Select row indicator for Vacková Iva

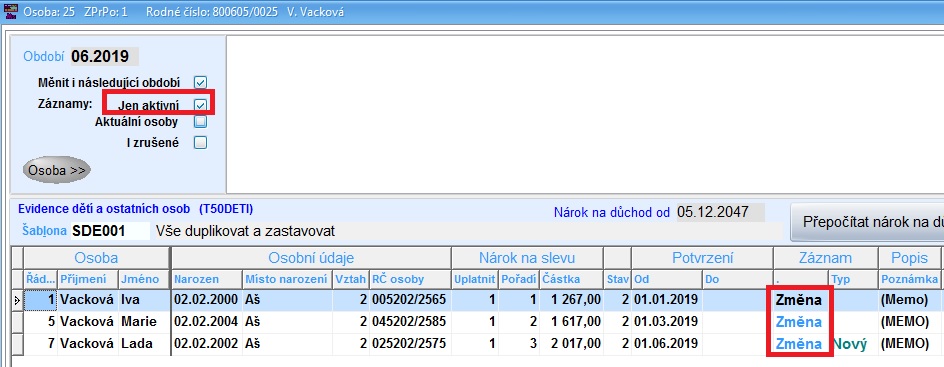(x=17, y=300)
